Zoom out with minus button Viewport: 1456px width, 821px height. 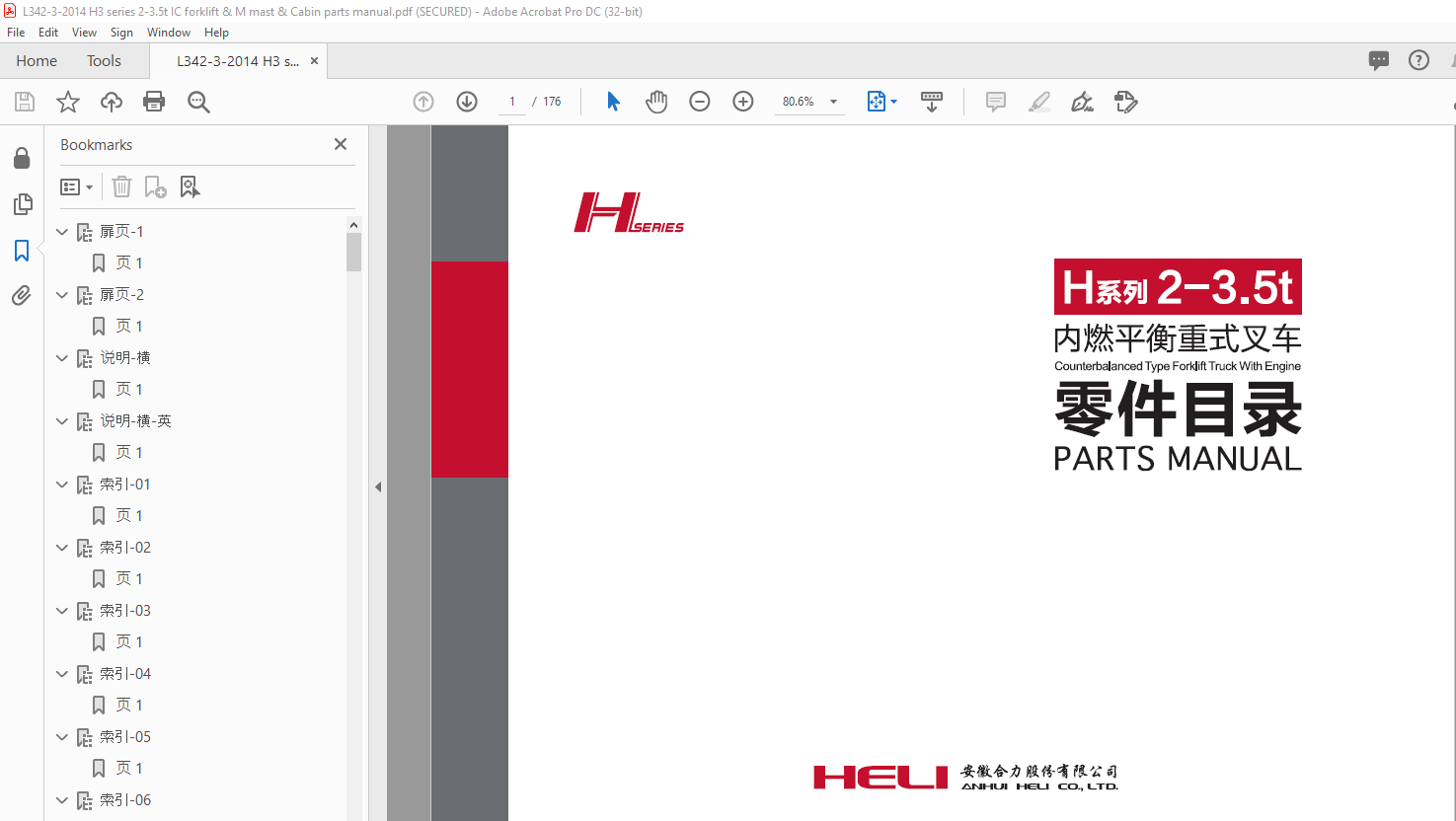point(700,102)
